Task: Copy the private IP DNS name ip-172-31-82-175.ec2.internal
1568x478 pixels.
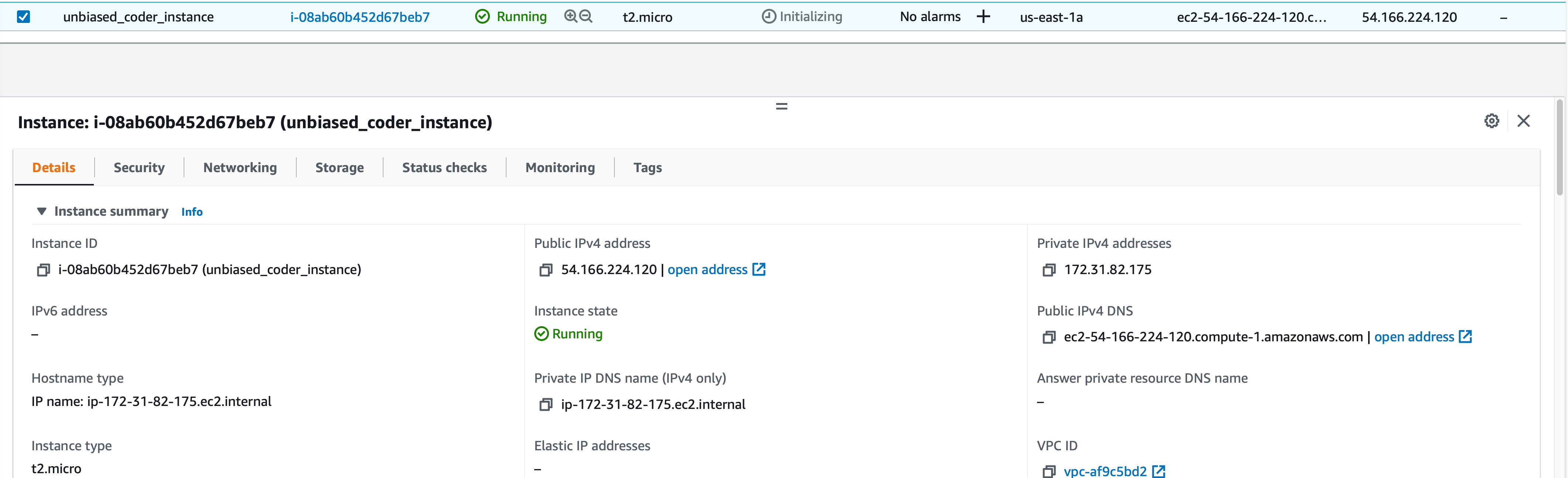Action: pos(545,405)
